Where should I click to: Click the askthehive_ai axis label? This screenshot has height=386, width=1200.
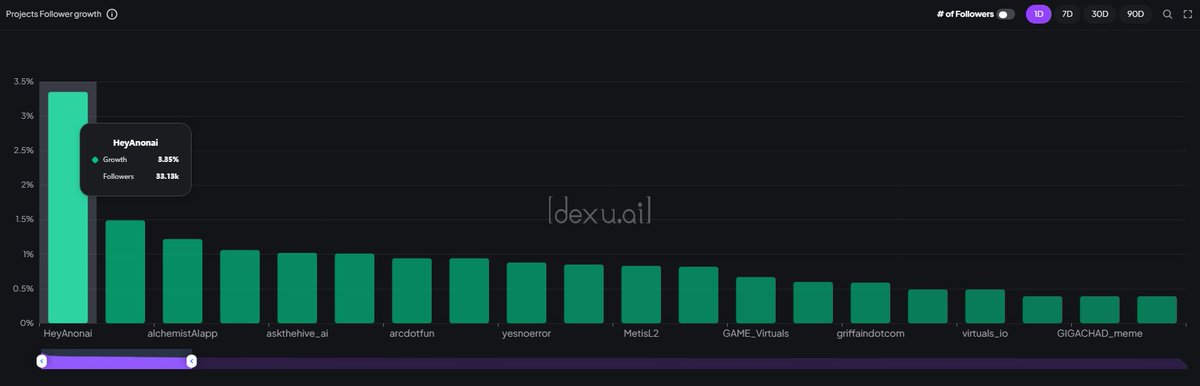[297, 333]
